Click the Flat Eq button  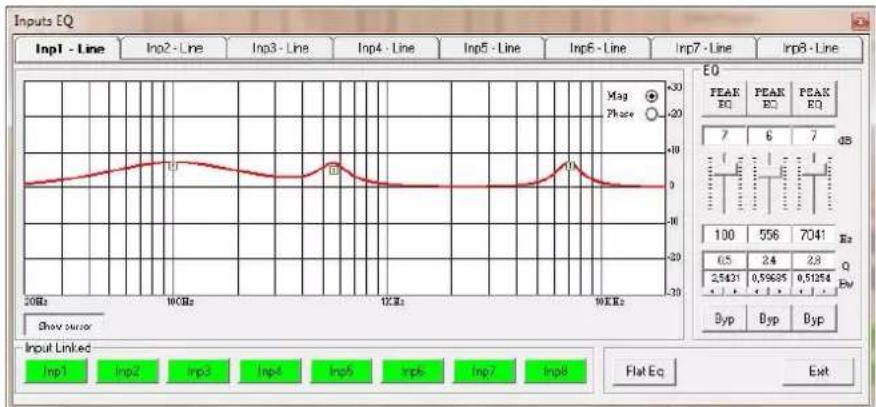[x=645, y=372]
